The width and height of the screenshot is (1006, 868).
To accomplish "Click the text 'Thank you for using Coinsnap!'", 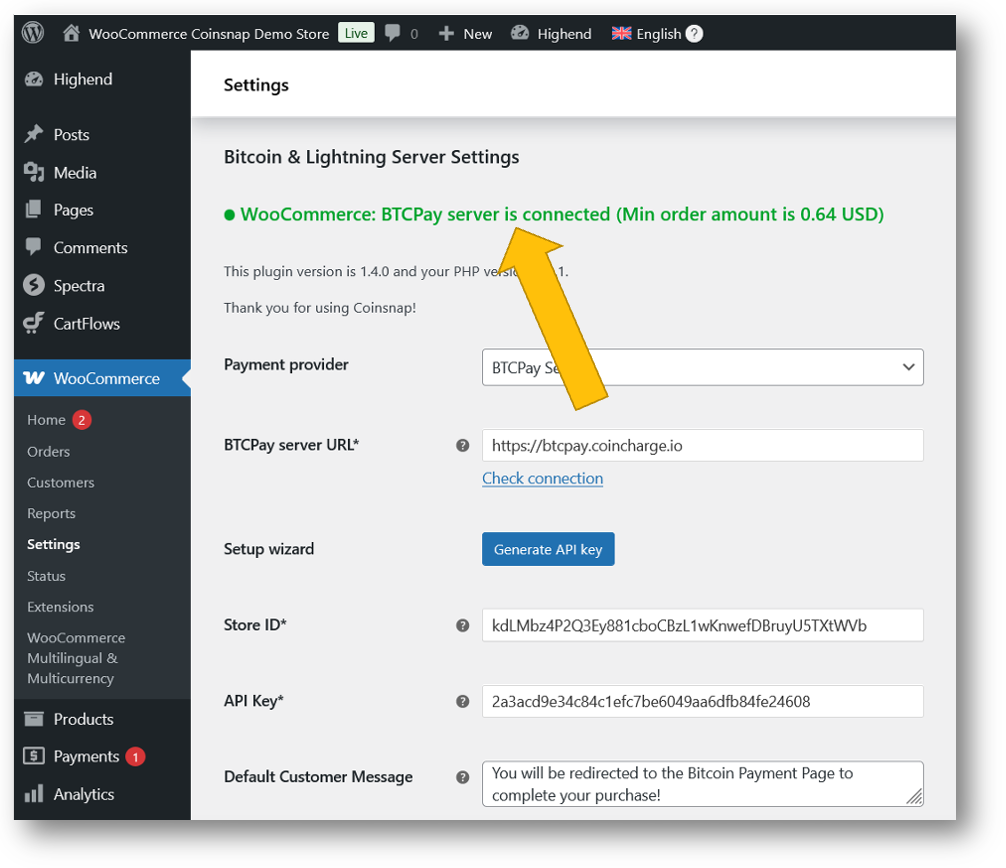I will click(x=320, y=308).
